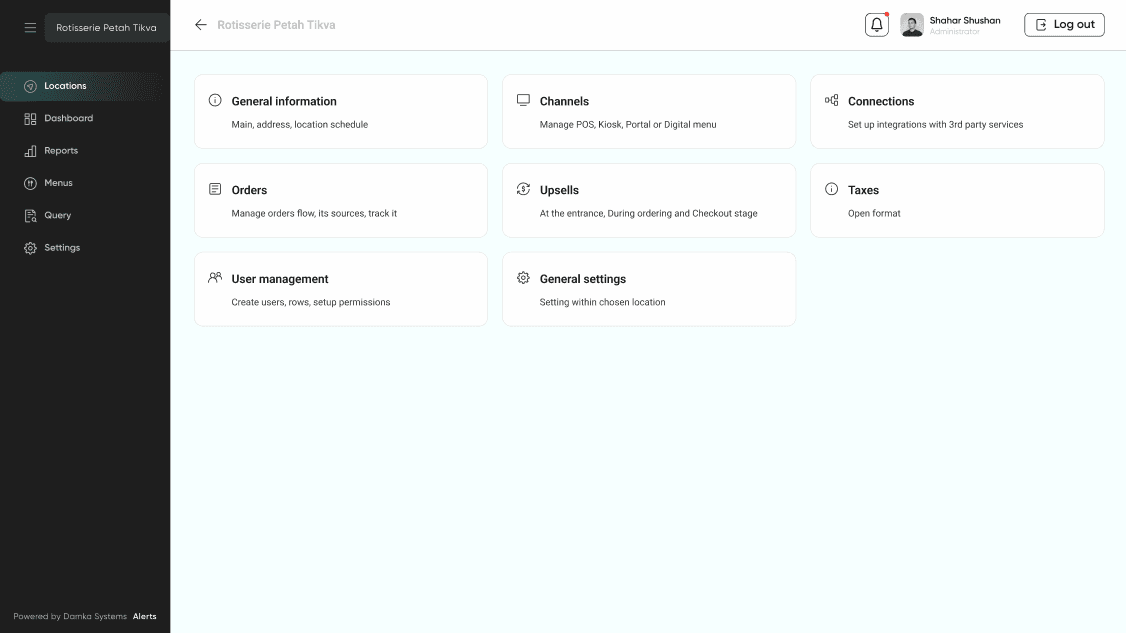This screenshot has height=633, width=1126.
Task: Go back using the left arrow icon
Action: pos(200,24)
